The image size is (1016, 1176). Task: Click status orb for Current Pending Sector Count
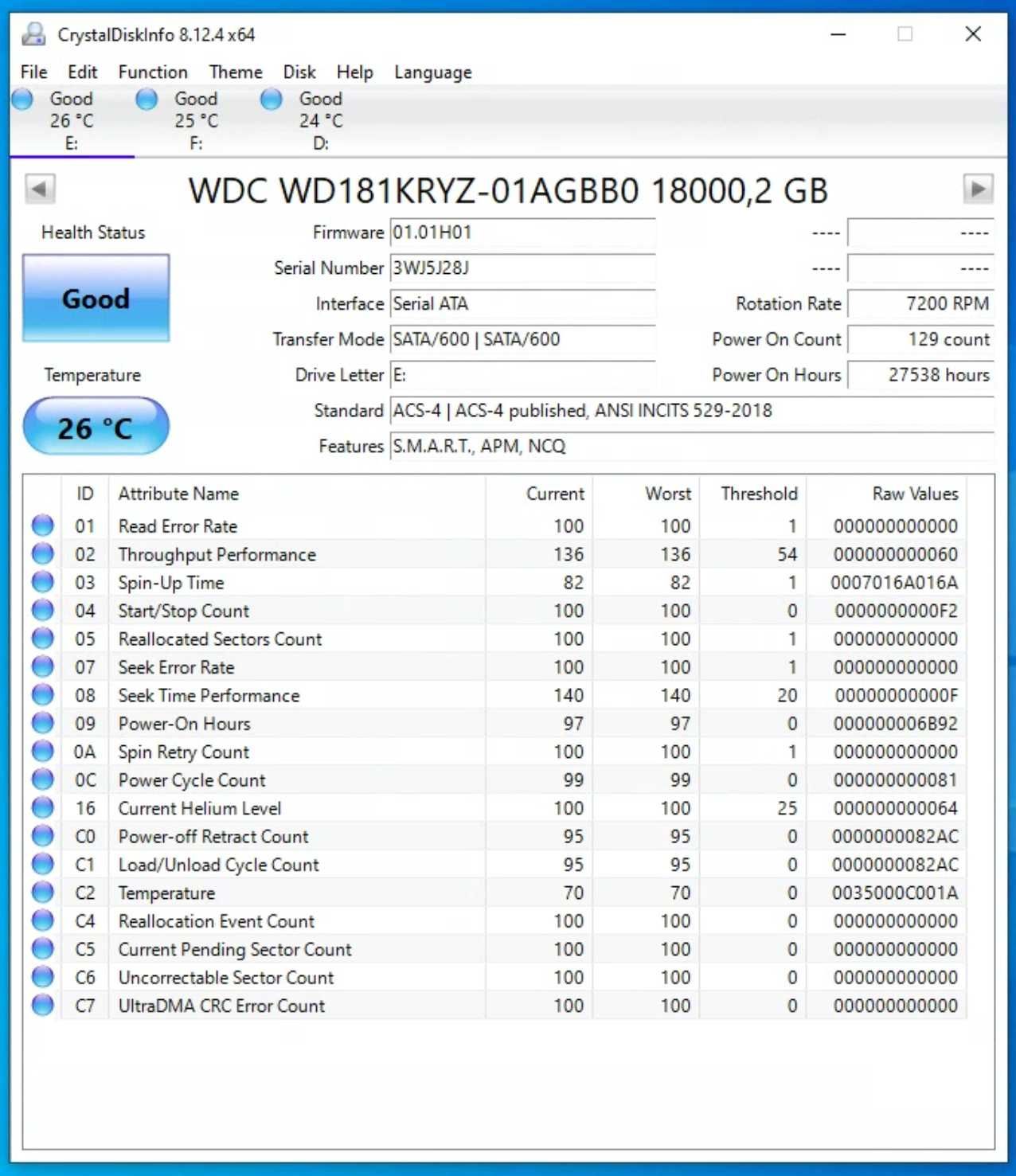(42, 949)
